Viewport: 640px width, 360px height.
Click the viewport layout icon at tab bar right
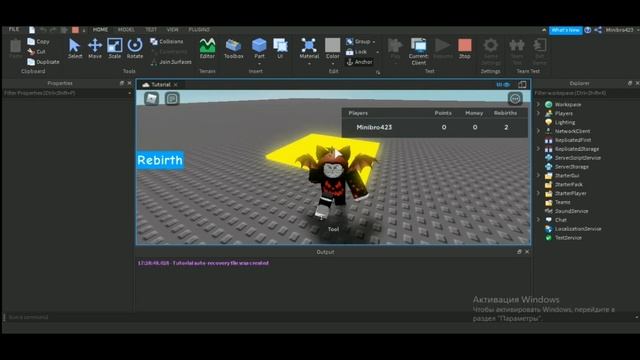522,84
